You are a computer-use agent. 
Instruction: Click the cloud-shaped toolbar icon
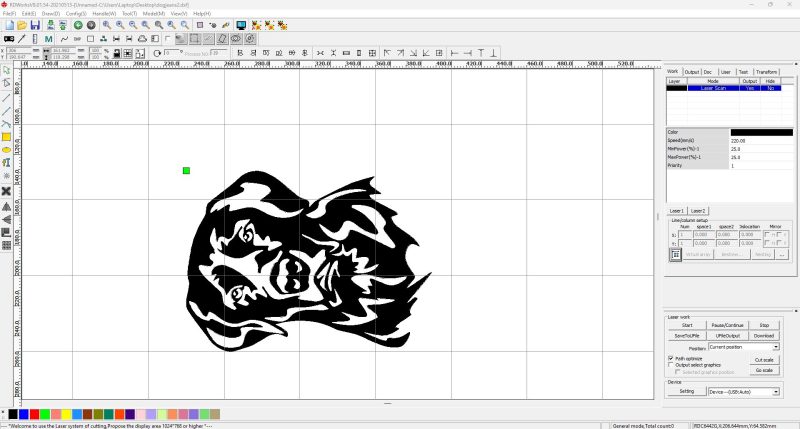142,39
